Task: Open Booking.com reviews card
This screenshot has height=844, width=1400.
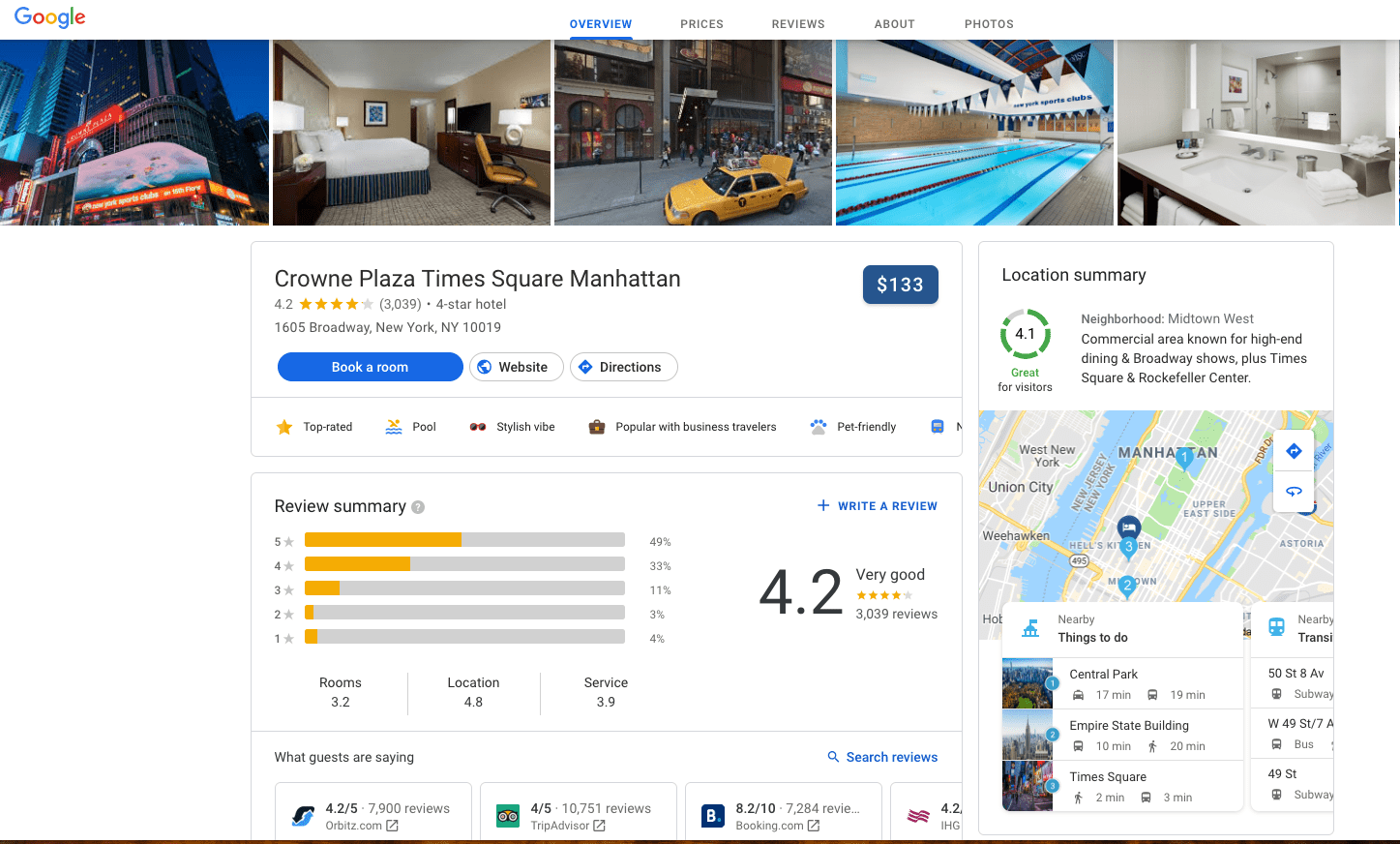Action: coord(784,812)
